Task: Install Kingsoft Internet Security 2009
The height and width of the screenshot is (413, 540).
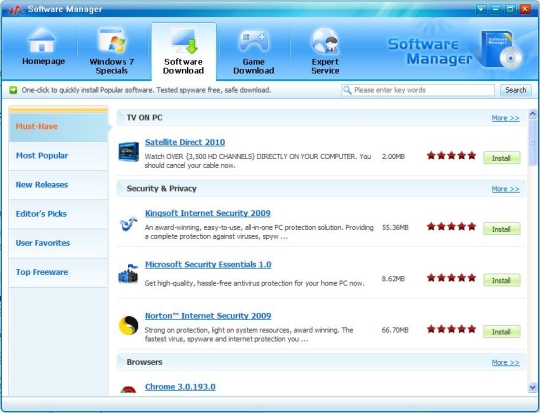Action: click(x=501, y=229)
